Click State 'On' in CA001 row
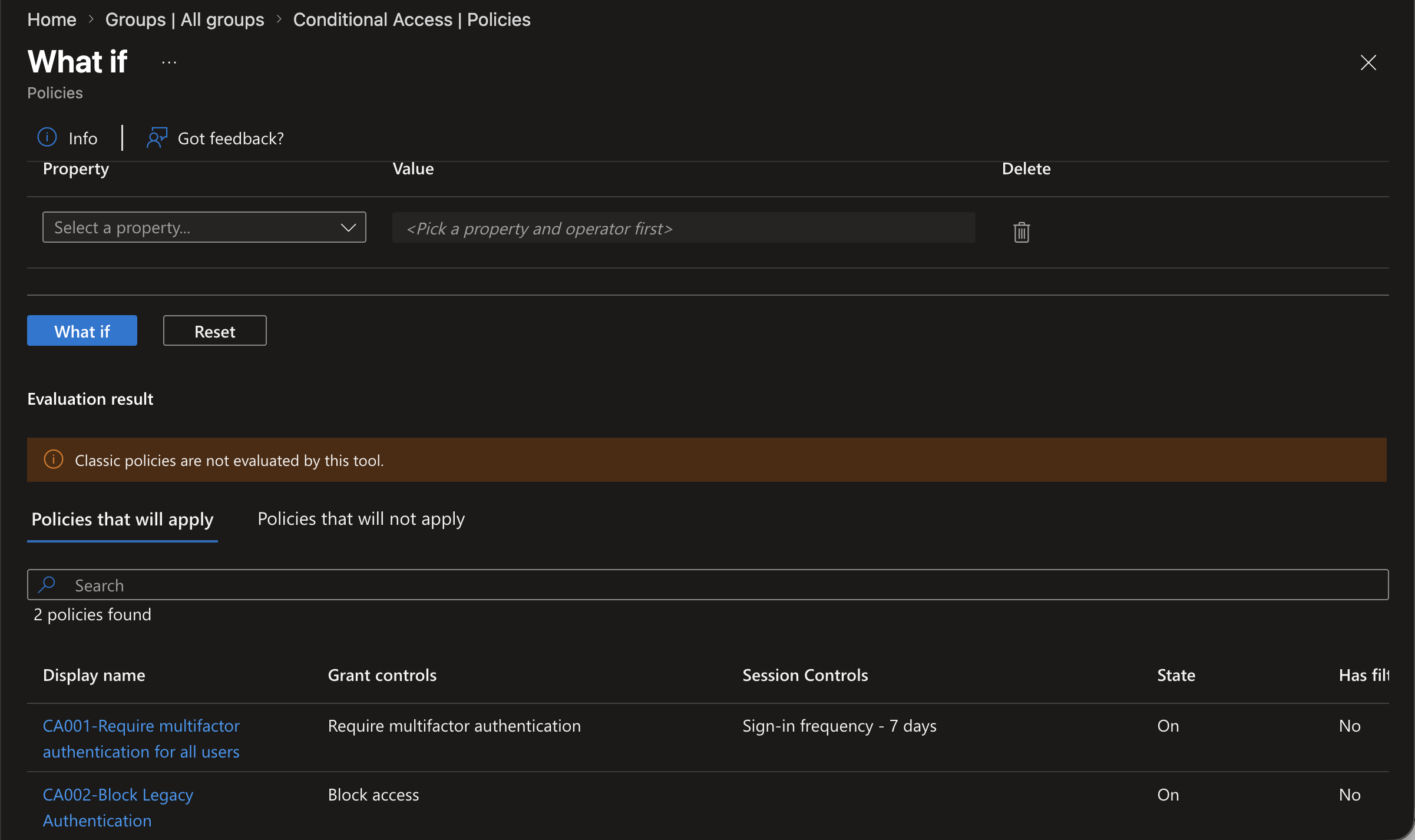Viewport: 1415px width, 840px height. pos(1168,726)
